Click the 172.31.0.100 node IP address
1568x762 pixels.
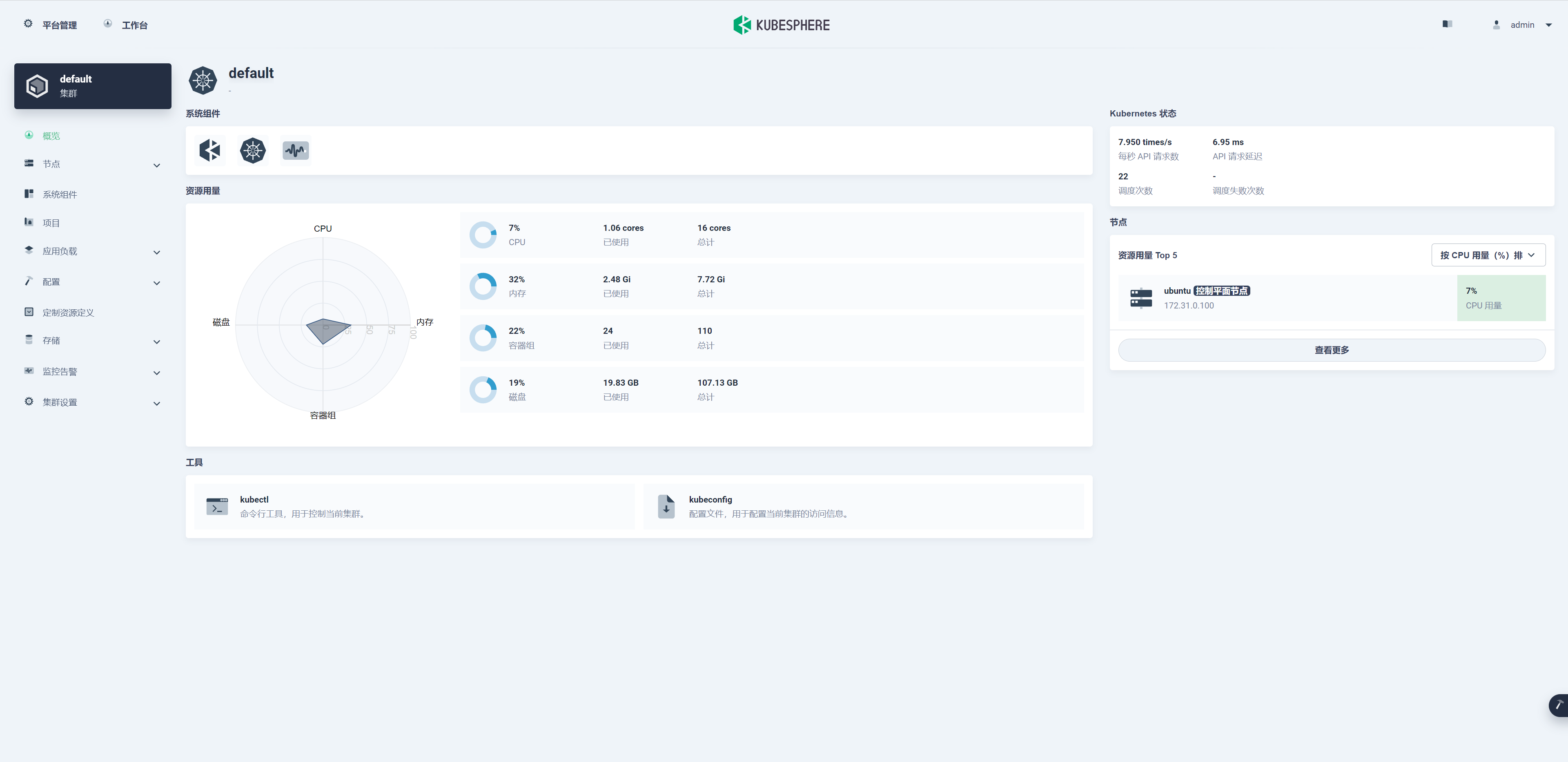click(x=1189, y=305)
